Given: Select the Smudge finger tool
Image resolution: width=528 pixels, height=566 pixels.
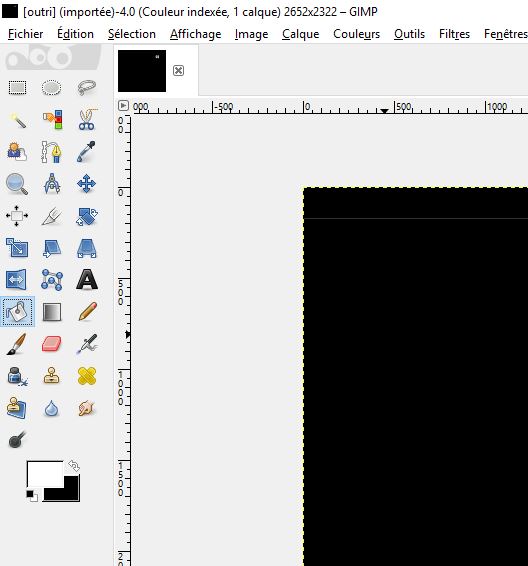Looking at the screenshot, I should (x=87, y=408).
